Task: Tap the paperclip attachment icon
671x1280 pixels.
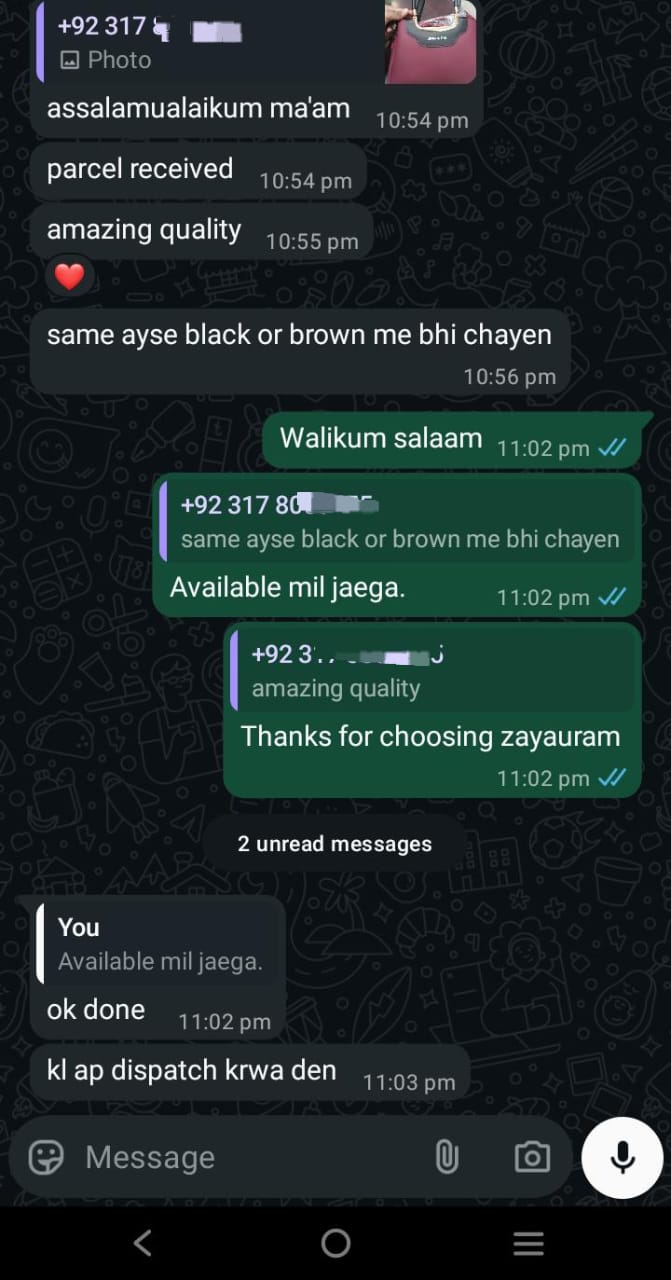Action: [x=446, y=1157]
